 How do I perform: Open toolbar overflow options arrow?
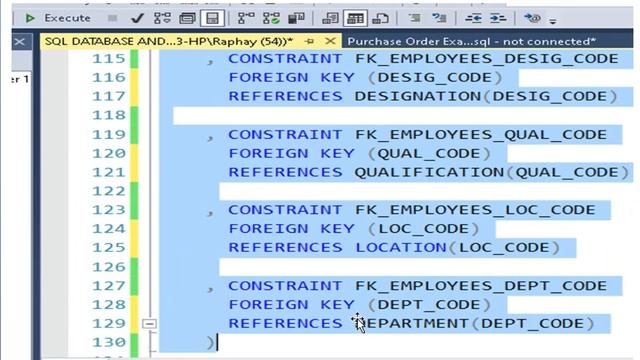(x=553, y=20)
